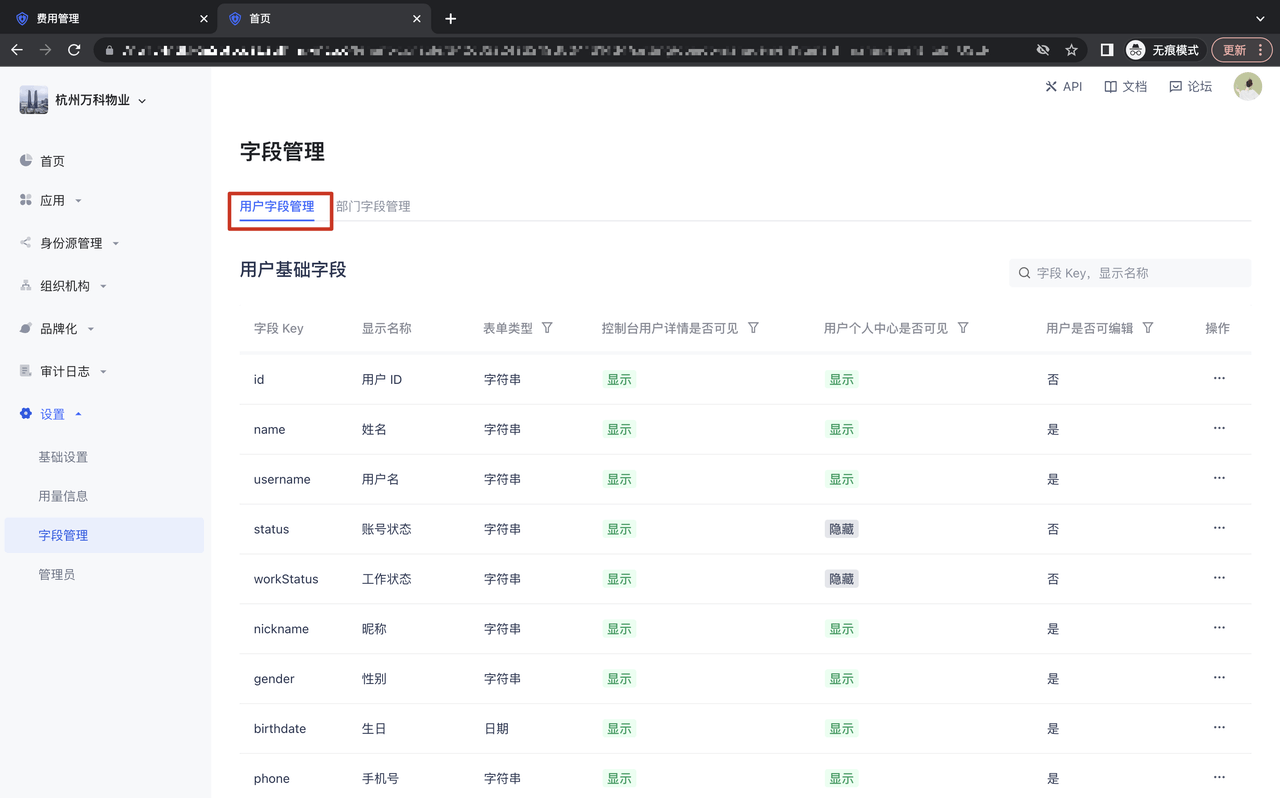Click the ellipsis icon in the gender row
Image resolution: width=1280 pixels, height=798 pixels.
1219,678
